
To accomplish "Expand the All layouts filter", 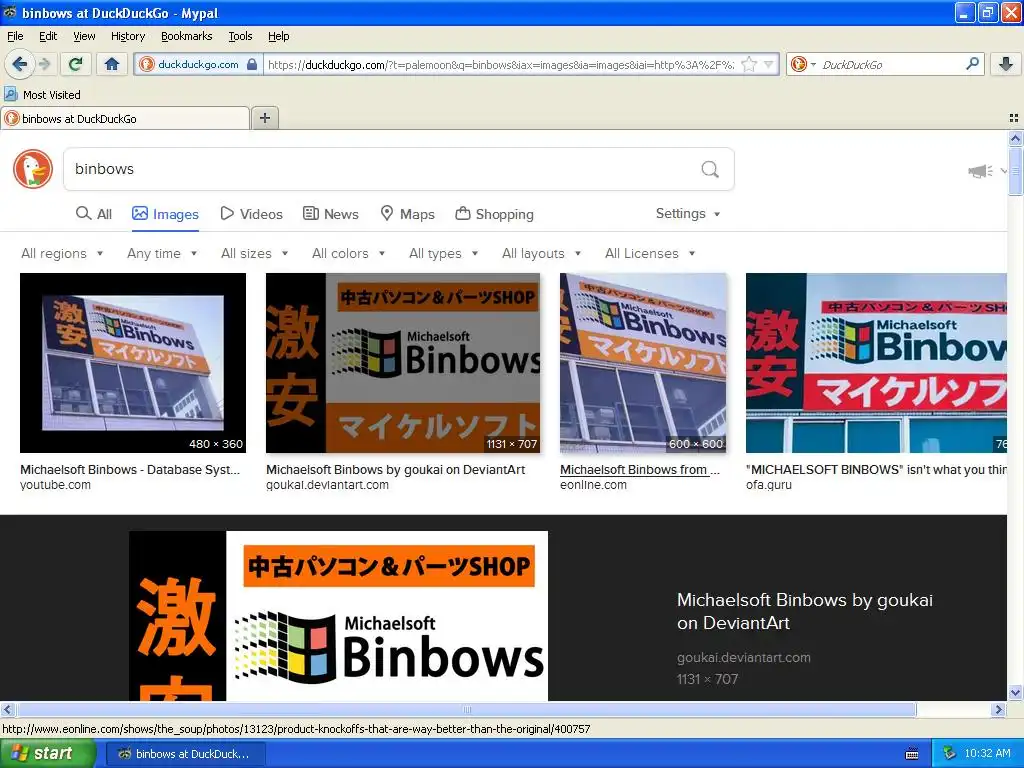I will [x=541, y=253].
